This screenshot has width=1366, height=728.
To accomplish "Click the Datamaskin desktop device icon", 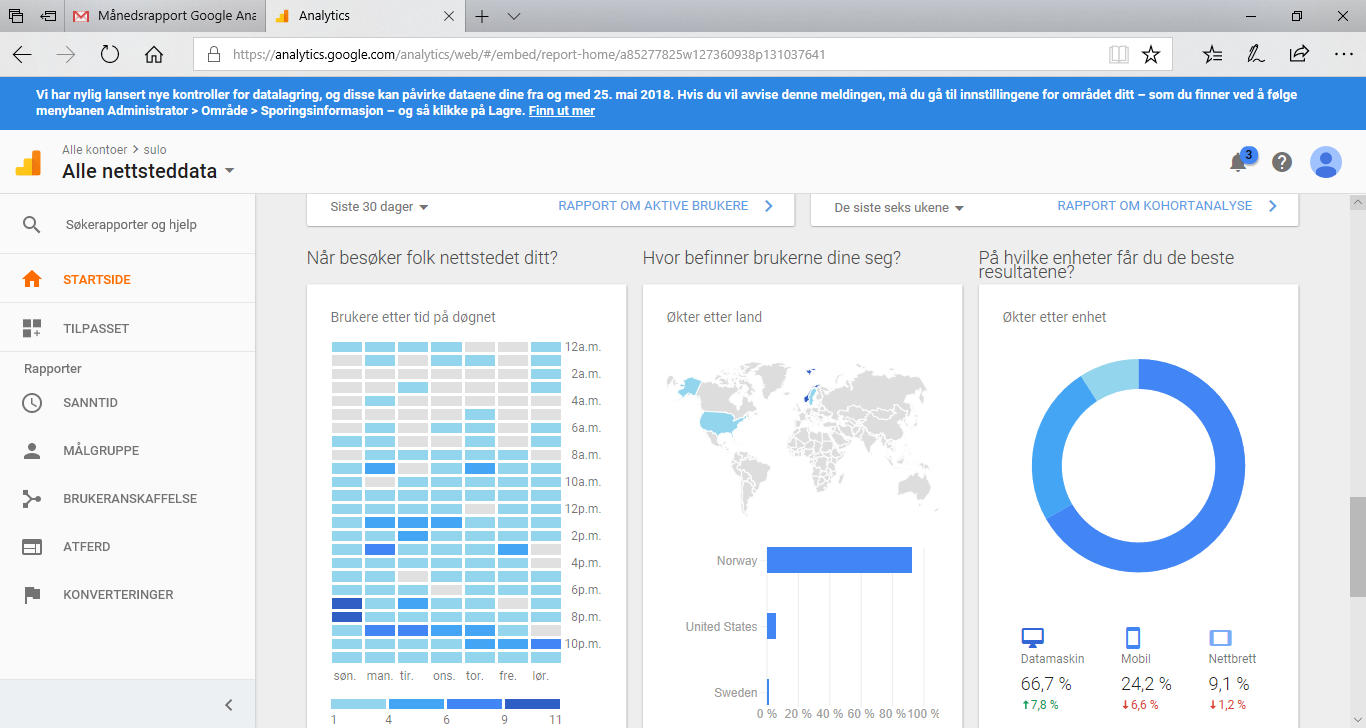I will coord(1032,638).
